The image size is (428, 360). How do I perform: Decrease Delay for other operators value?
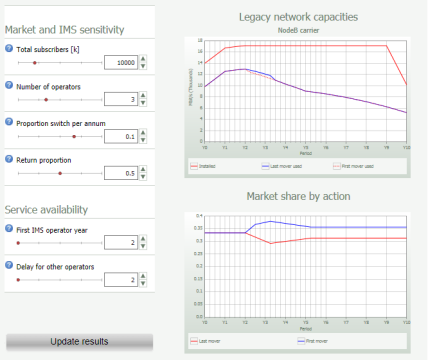pos(143,283)
